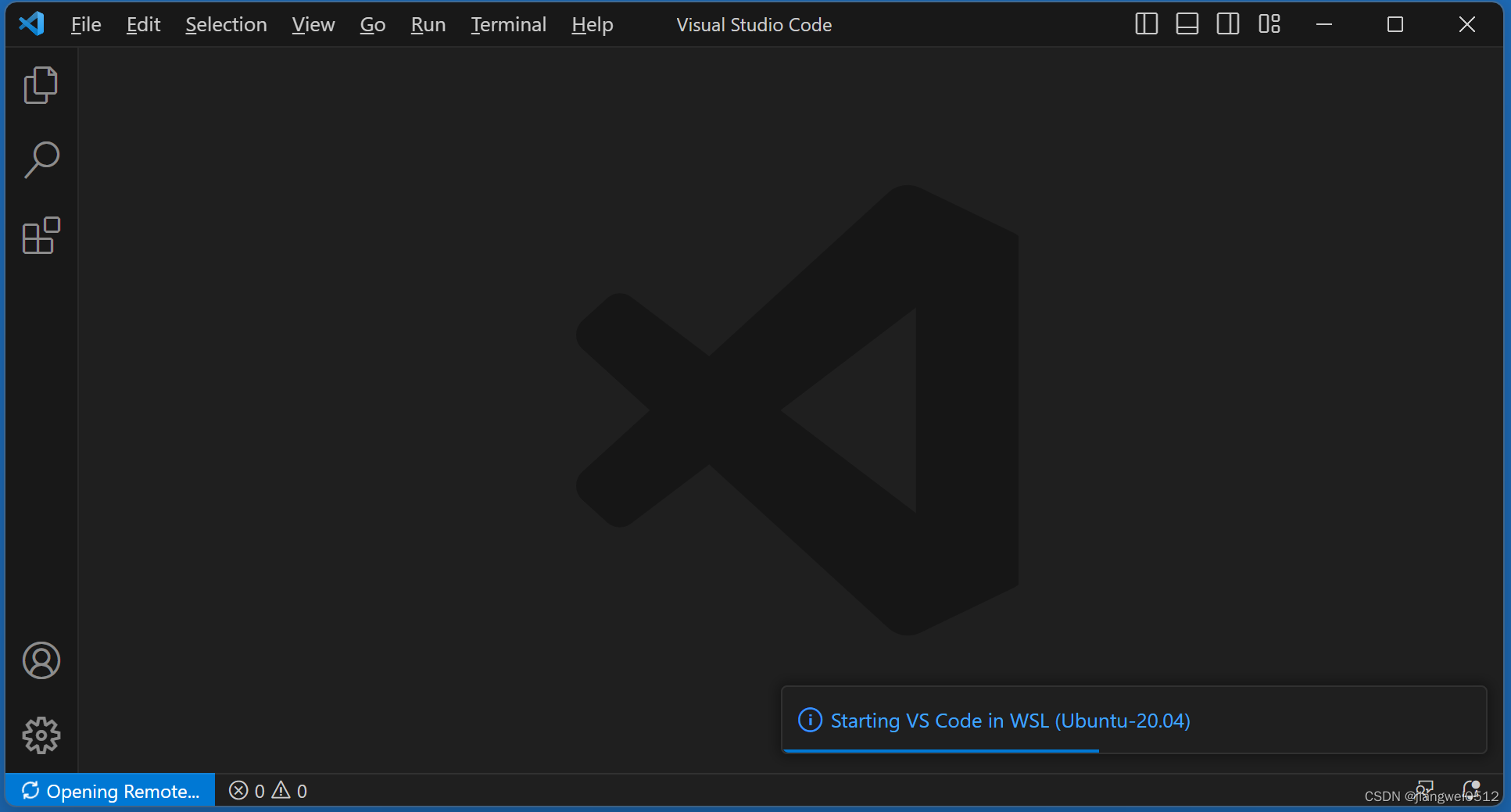
Task: Maximize the Visual Studio Code window
Action: coord(1395,24)
